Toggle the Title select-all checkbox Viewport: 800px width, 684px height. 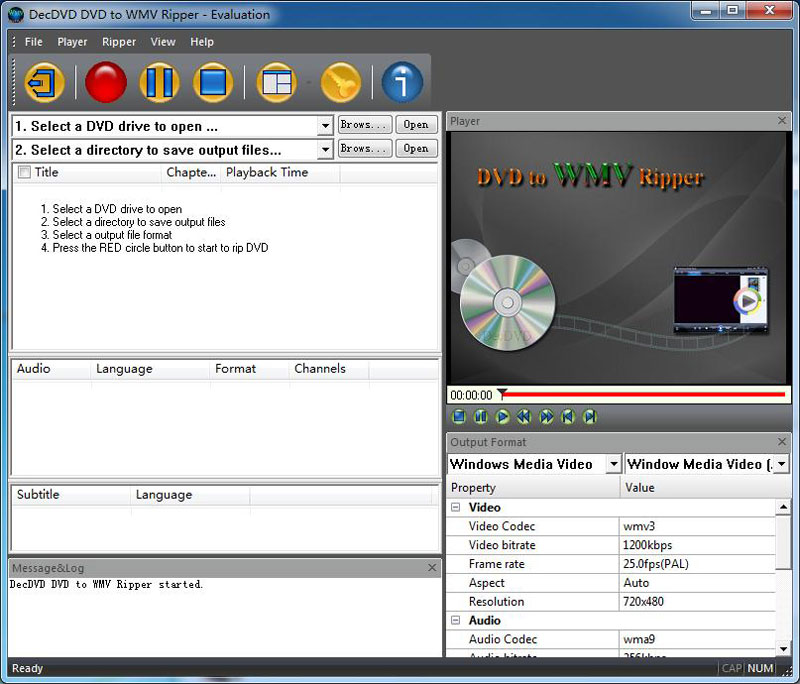point(24,172)
